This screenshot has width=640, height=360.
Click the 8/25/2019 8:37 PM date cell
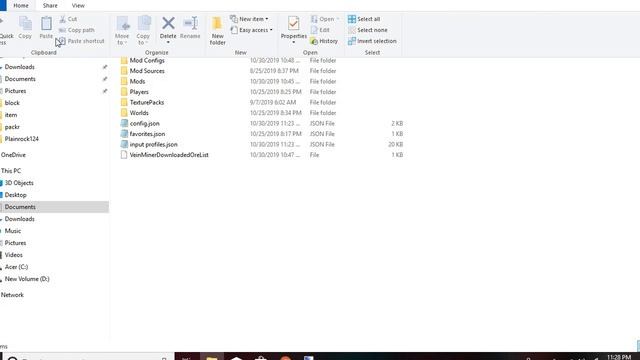tap(274, 71)
